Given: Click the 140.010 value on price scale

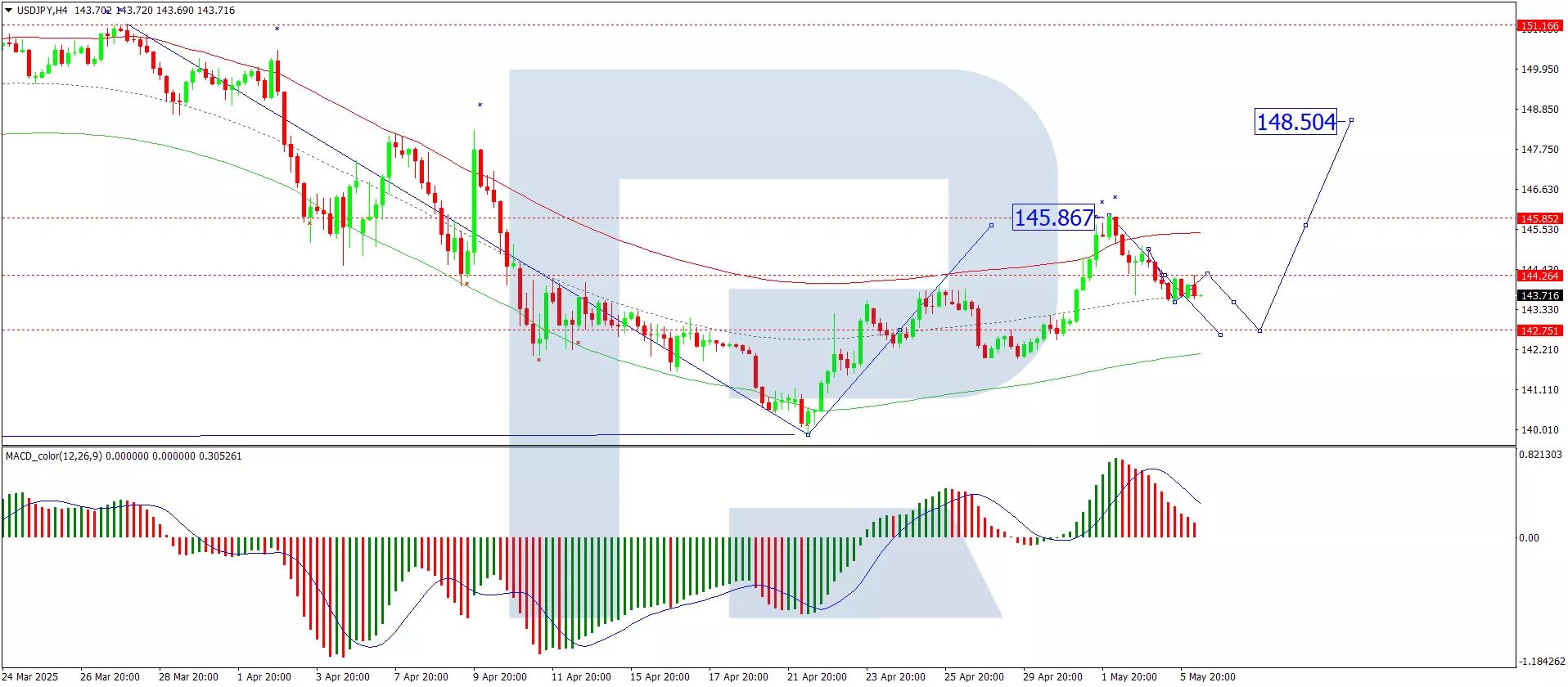Looking at the screenshot, I should (1539, 429).
